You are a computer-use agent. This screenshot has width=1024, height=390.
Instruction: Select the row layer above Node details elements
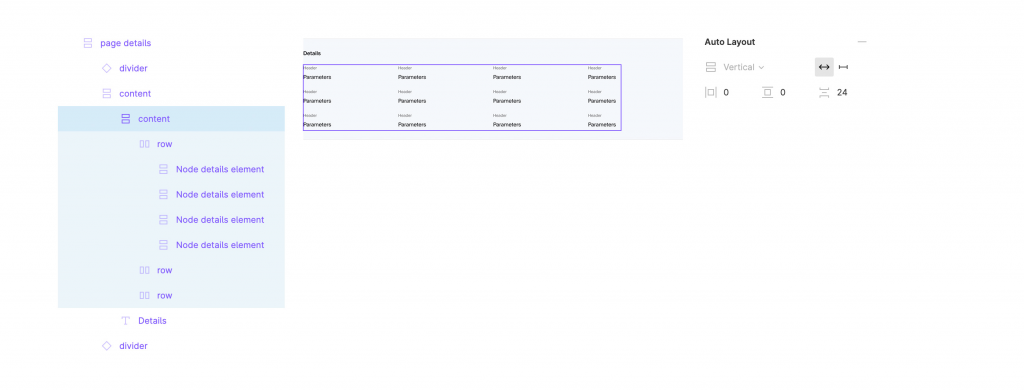coord(165,144)
